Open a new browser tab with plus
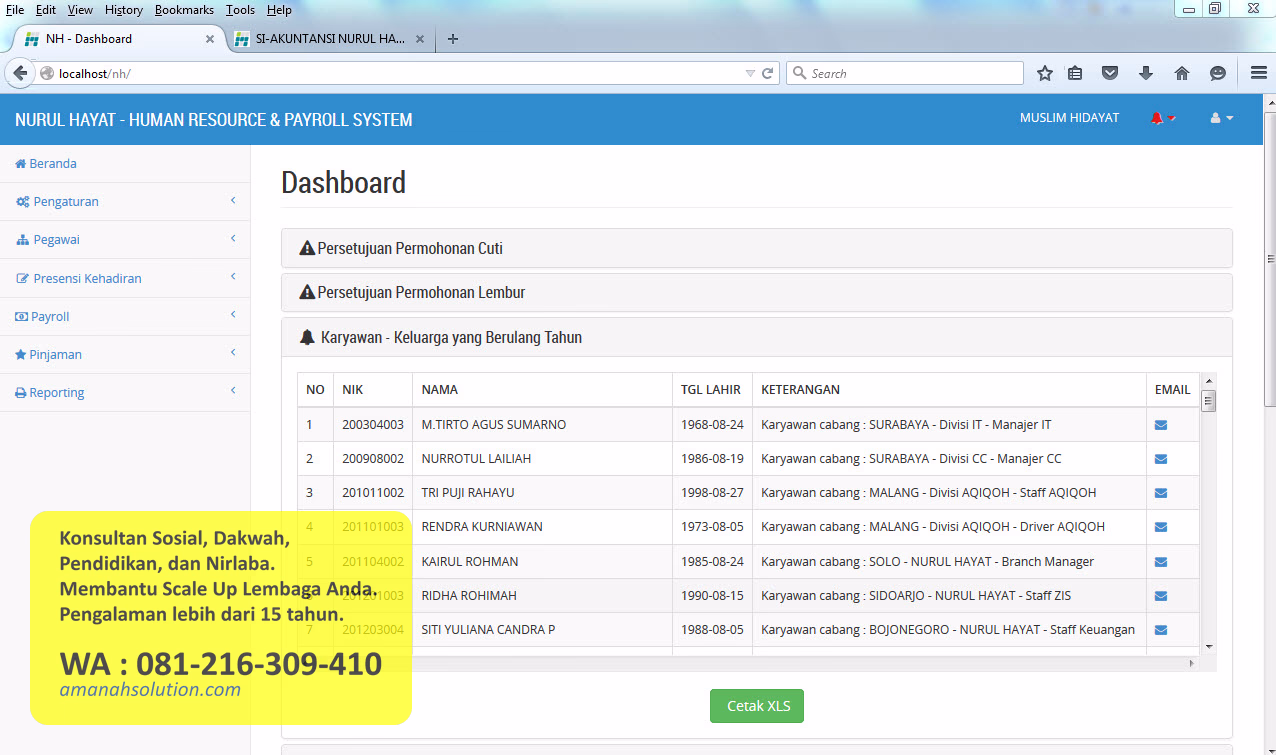The height and width of the screenshot is (755, 1276). (x=453, y=39)
